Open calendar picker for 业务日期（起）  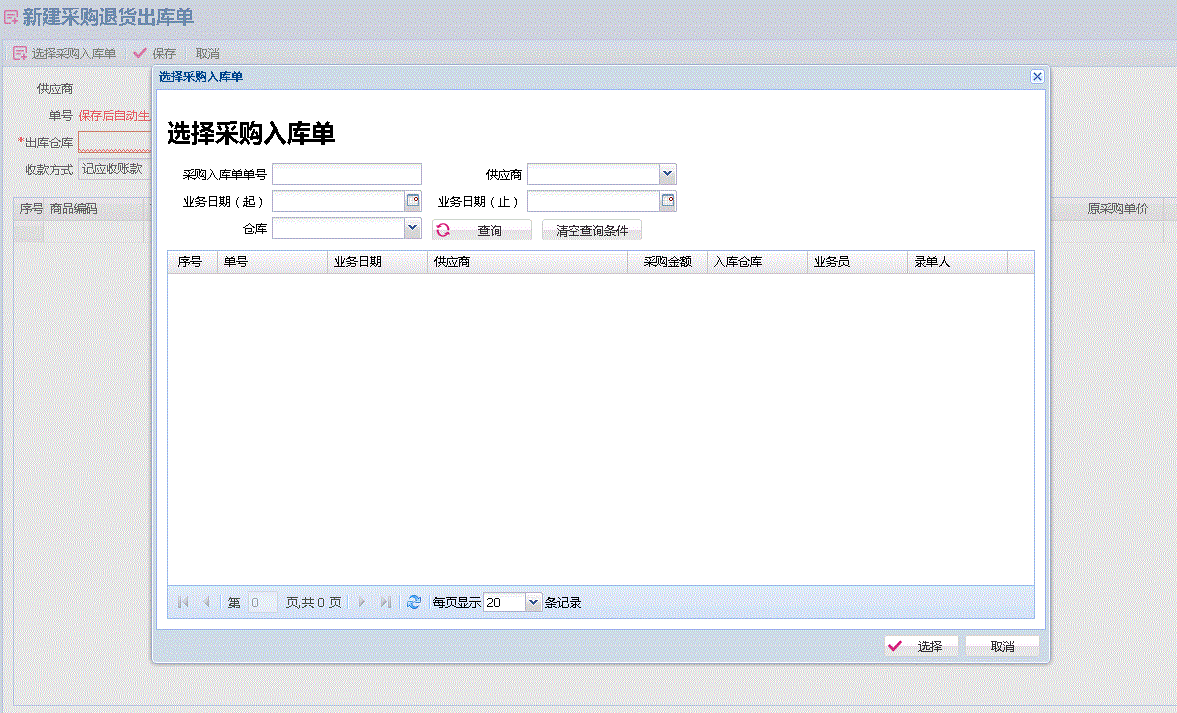click(x=413, y=201)
